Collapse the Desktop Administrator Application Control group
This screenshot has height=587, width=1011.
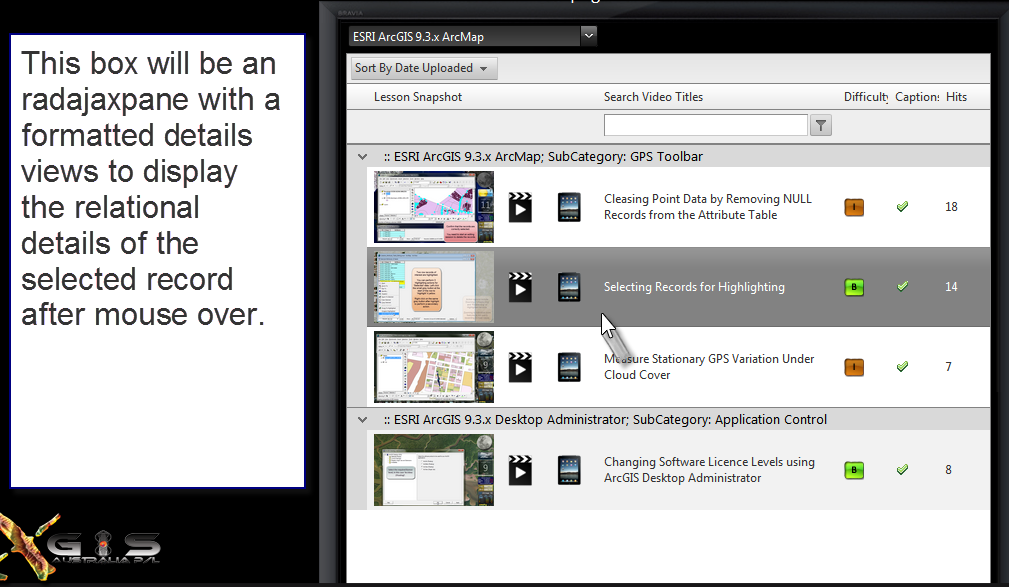point(362,420)
